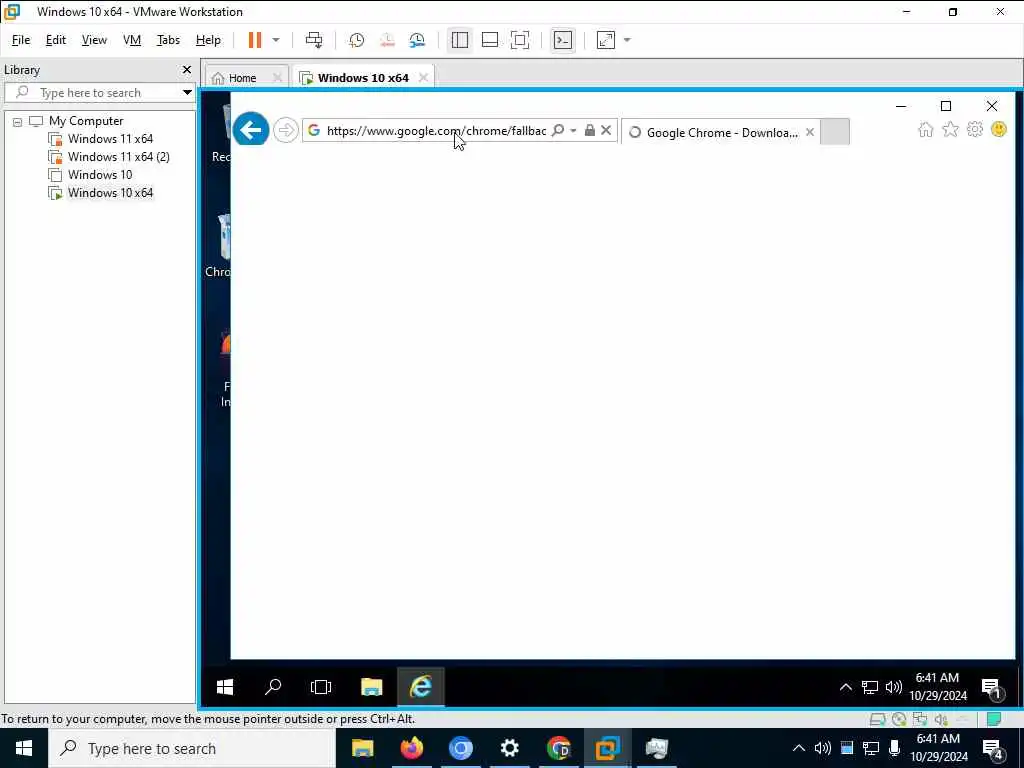The height and width of the screenshot is (768, 1024).
Task: Close the Google Chrome download tab
Action: point(810,132)
